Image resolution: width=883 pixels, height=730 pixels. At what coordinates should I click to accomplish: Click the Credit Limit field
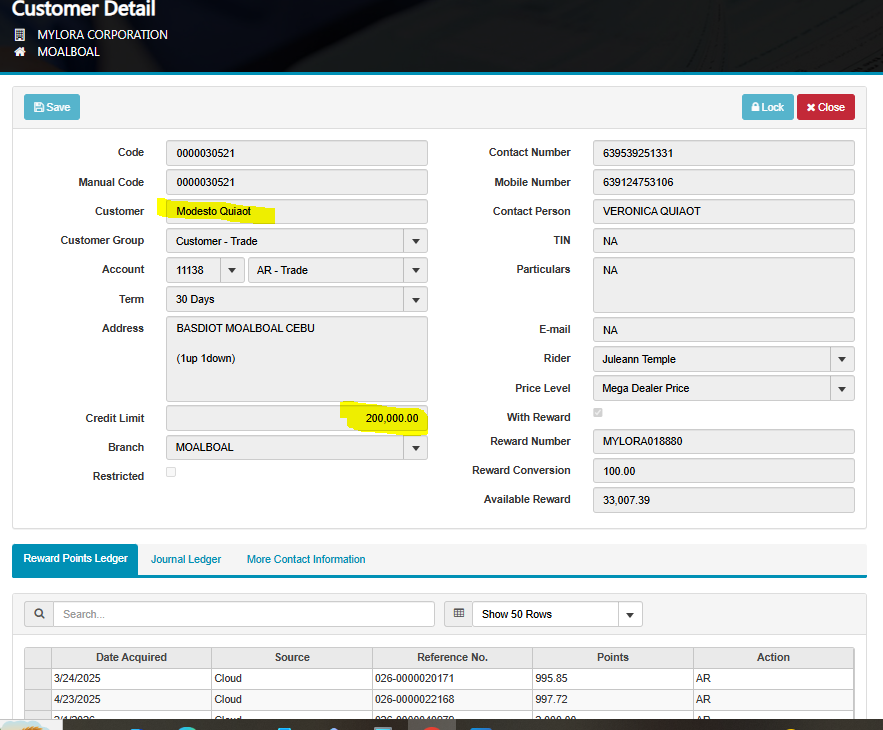(x=296, y=418)
